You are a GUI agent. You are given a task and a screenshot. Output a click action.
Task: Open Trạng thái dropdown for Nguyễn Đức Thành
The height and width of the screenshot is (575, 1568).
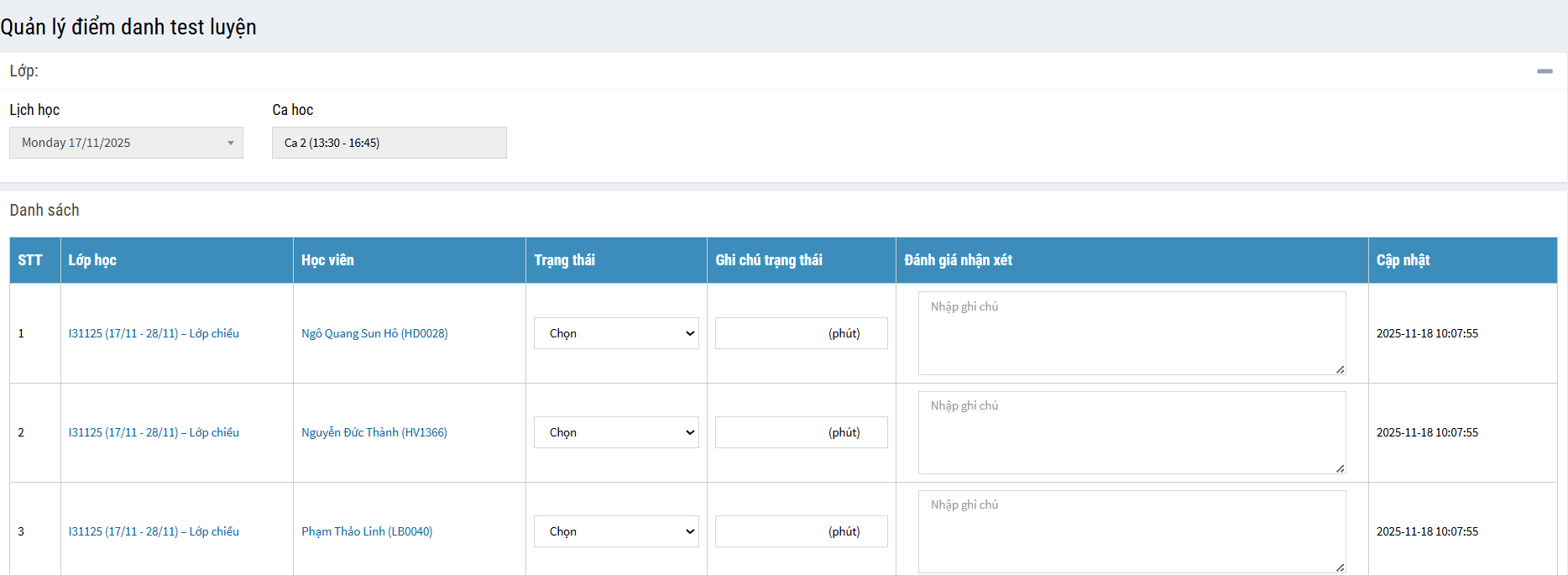point(616,432)
